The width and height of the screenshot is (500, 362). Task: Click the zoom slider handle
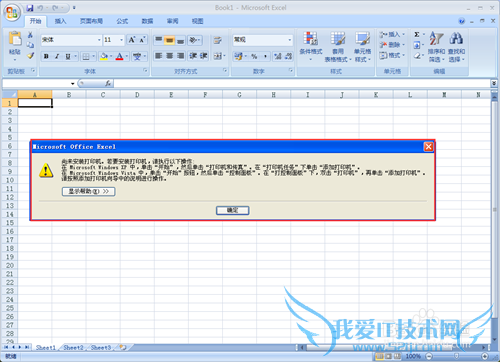tap(456, 356)
